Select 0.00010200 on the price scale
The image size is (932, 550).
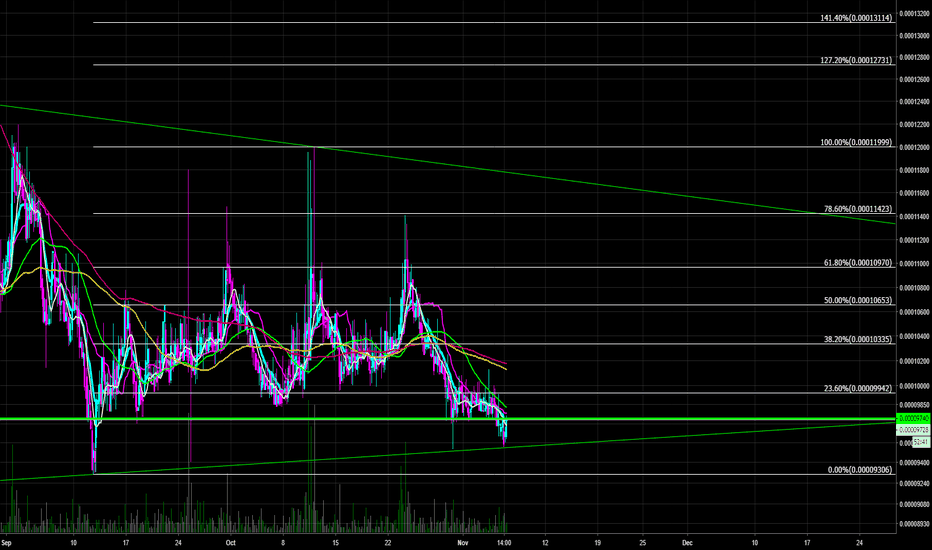pyautogui.click(x=914, y=362)
